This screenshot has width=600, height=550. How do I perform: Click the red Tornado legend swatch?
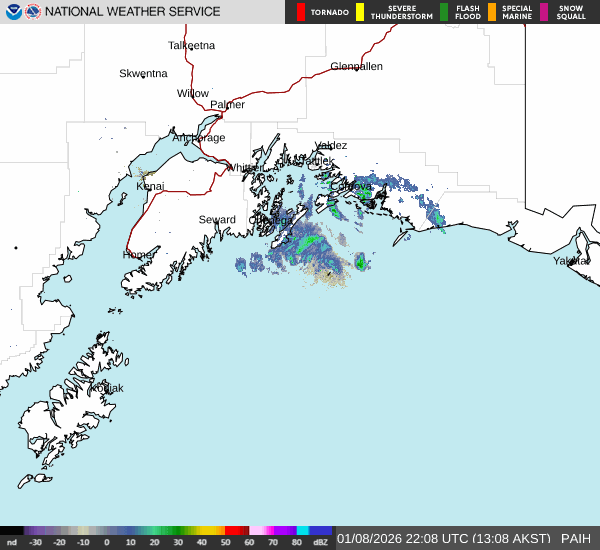(x=300, y=12)
